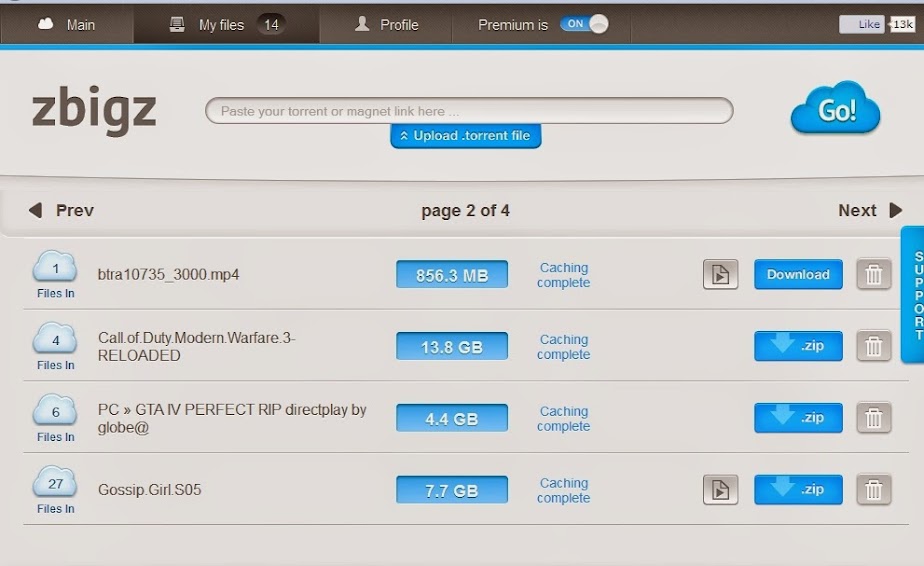Download GTA IV PERFECT RIP as .zip
The width and height of the screenshot is (924, 566).
tap(798, 418)
